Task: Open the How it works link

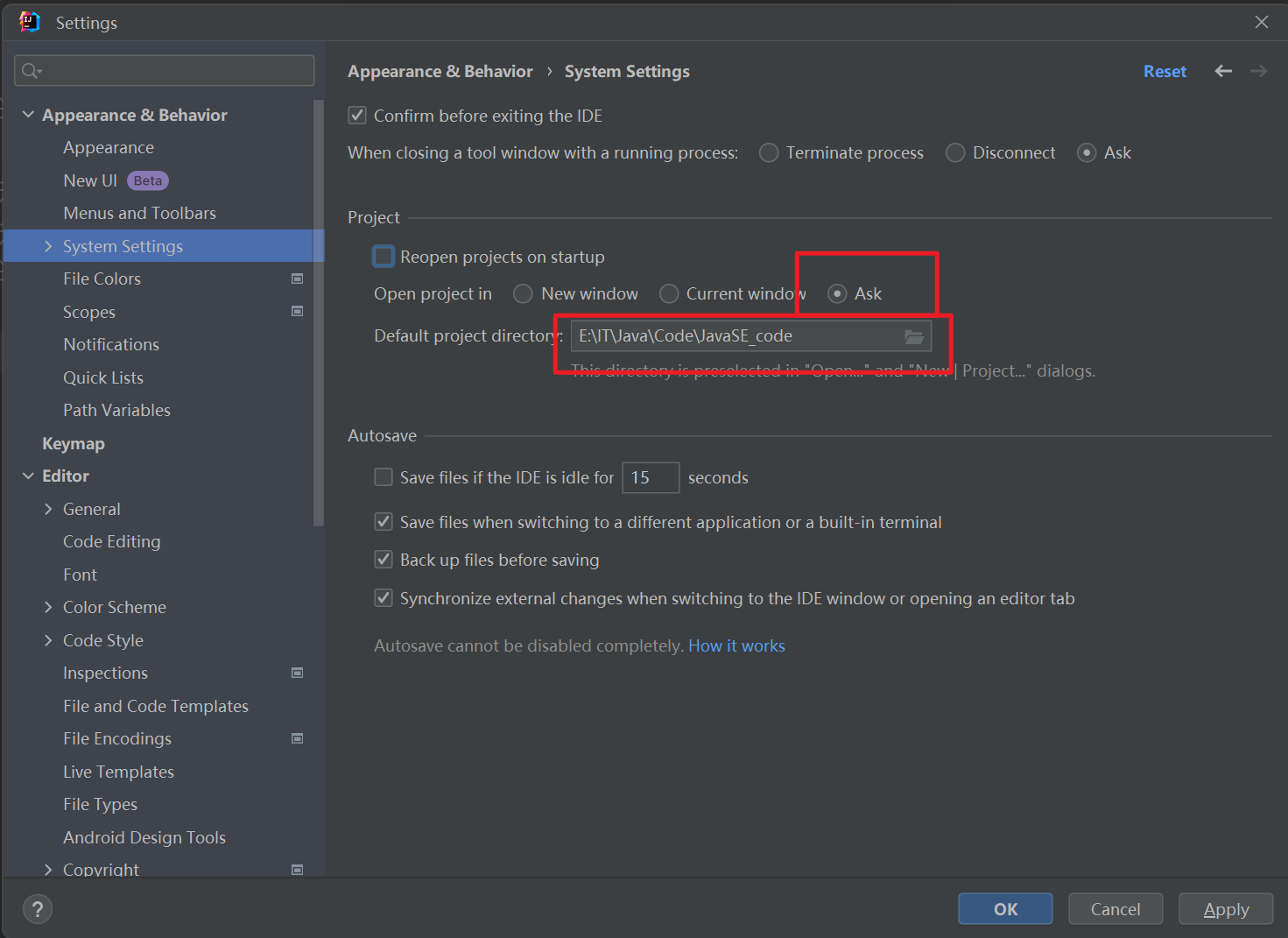Action: point(736,645)
